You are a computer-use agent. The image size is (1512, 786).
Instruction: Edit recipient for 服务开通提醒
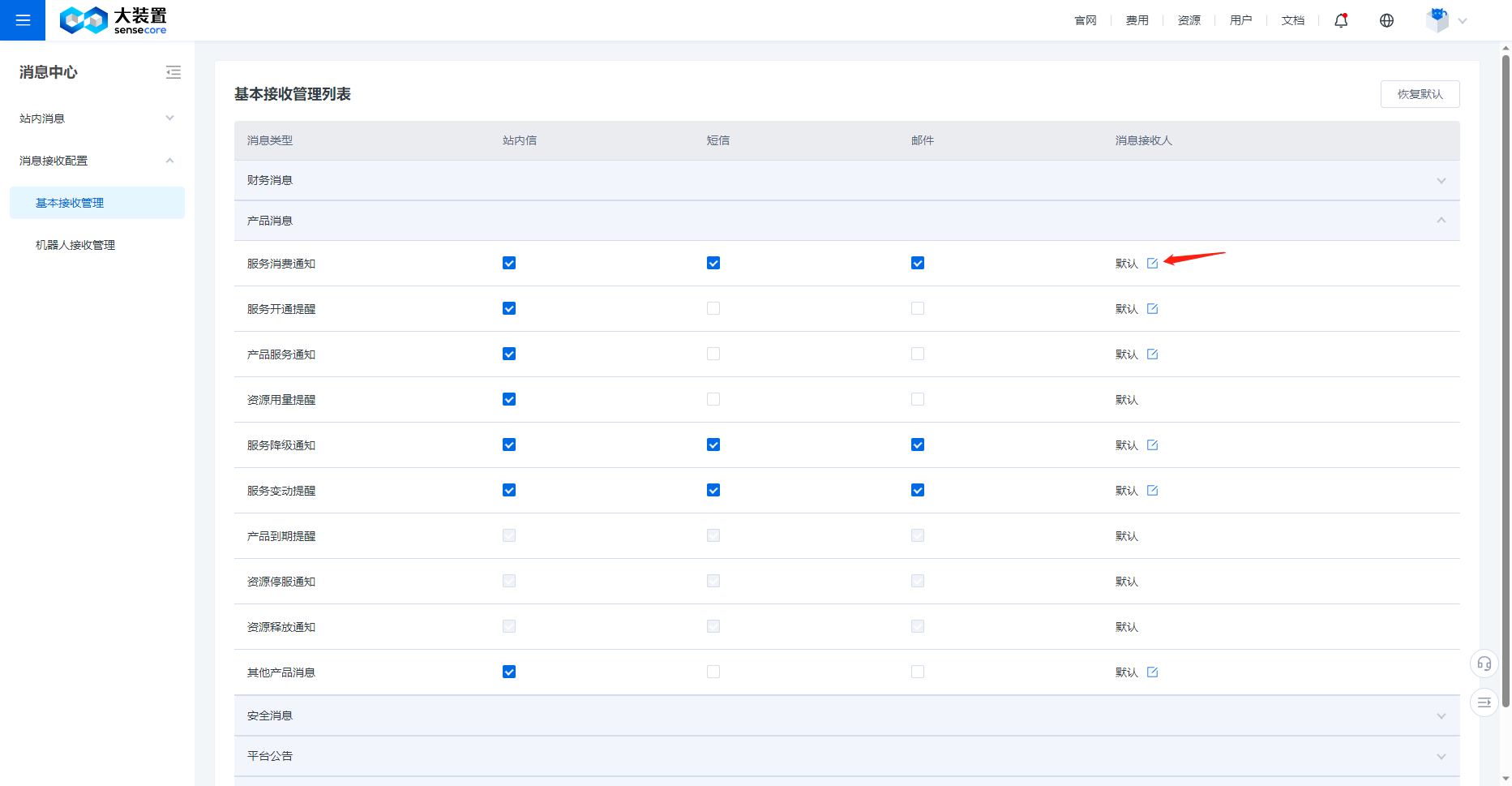[1153, 309]
